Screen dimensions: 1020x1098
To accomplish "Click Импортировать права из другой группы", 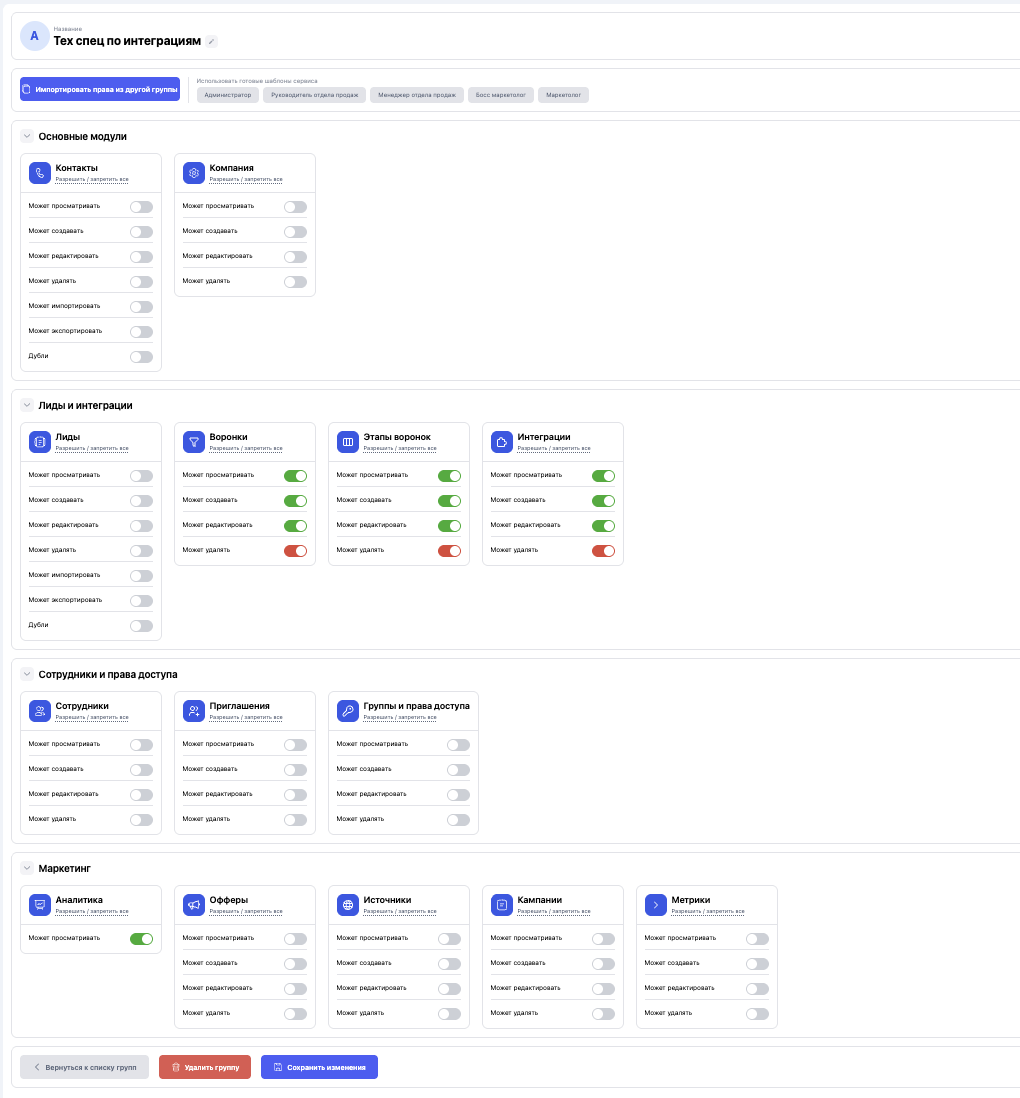I will tap(100, 89).
